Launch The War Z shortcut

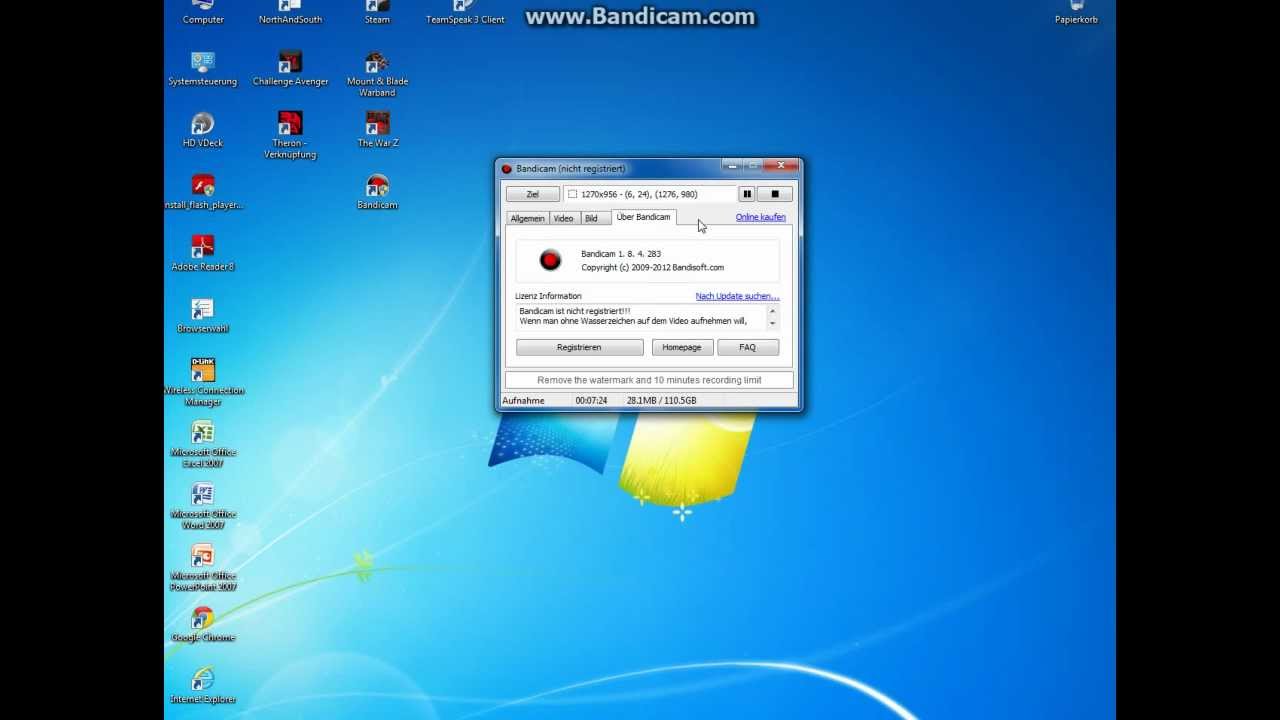tap(377, 131)
